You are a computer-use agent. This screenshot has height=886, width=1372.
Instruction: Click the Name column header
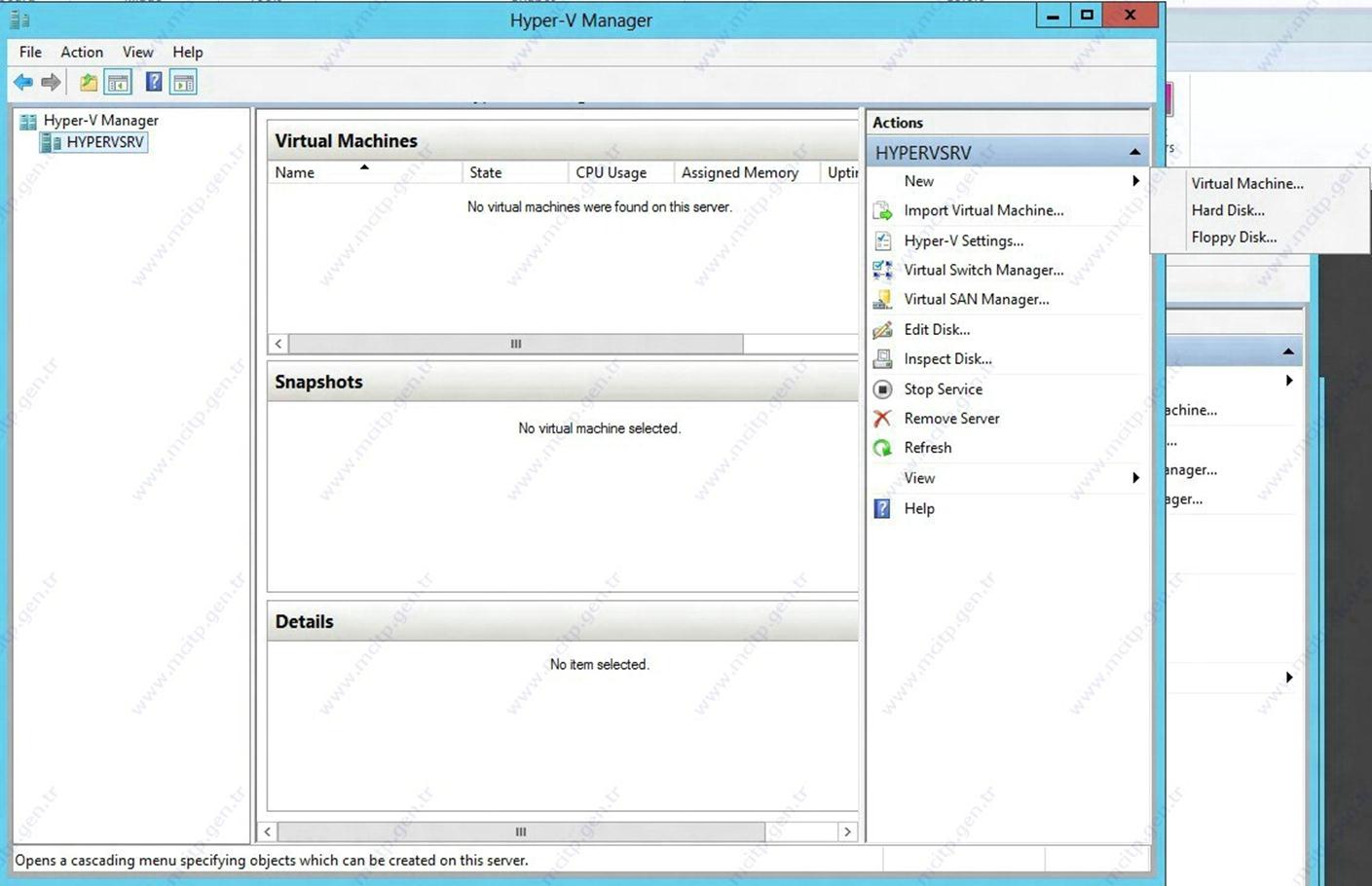(x=364, y=172)
